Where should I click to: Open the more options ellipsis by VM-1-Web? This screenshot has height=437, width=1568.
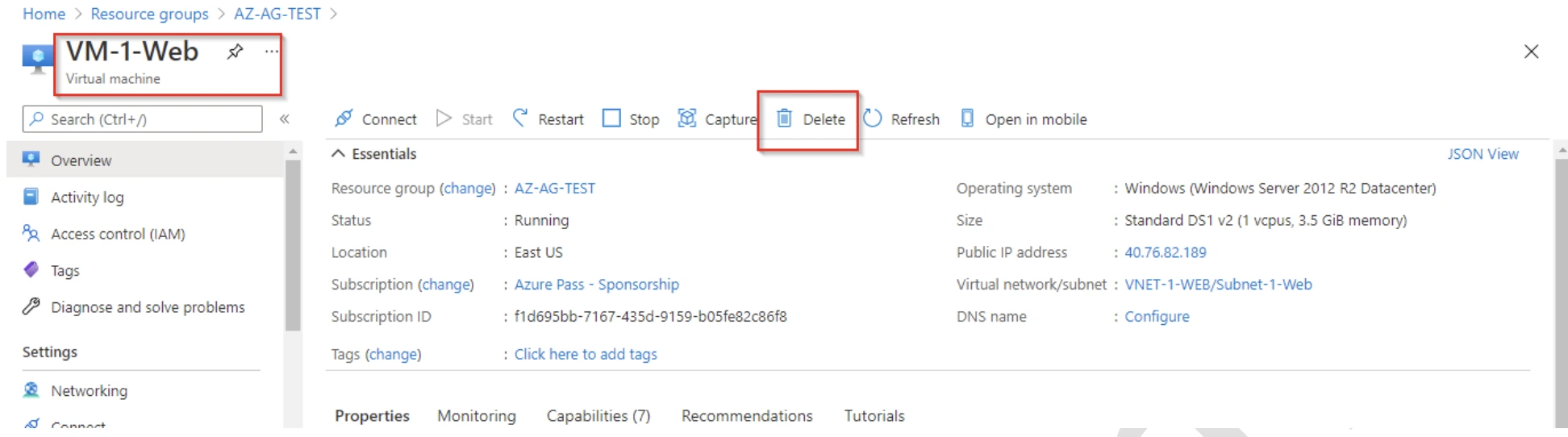(x=272, y=52)
